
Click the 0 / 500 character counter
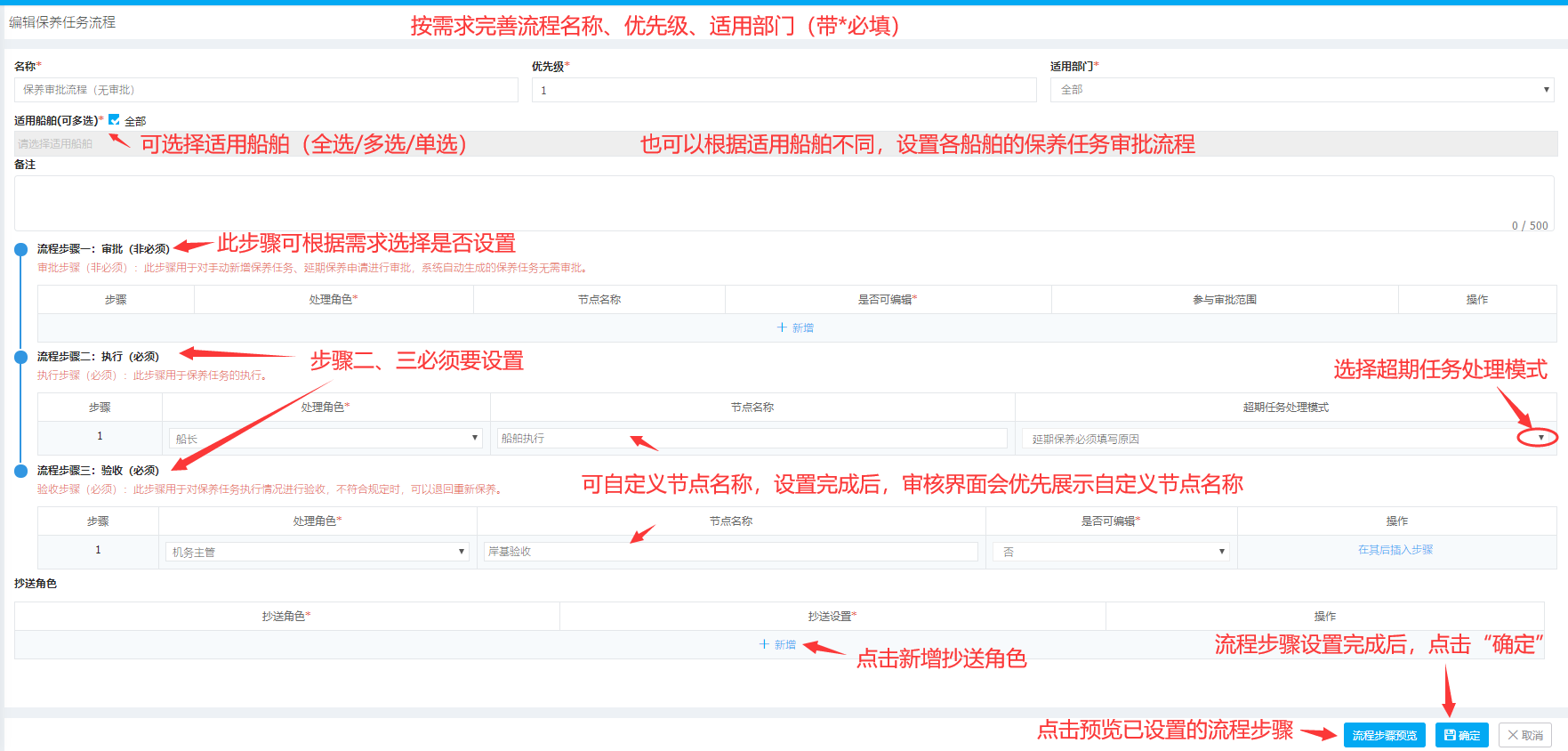[1530, 225]
